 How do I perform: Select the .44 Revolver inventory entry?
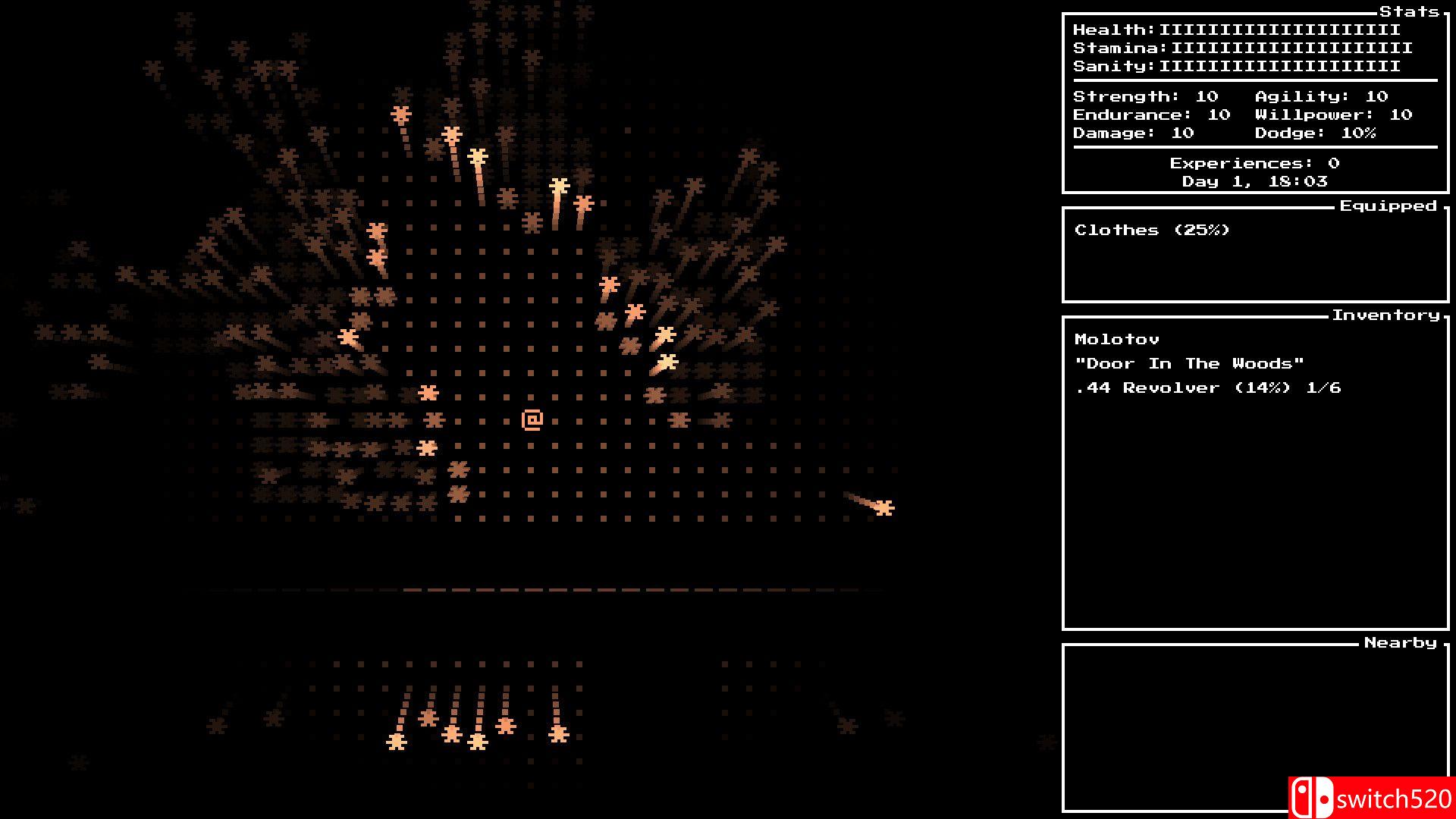[1207, 388]
